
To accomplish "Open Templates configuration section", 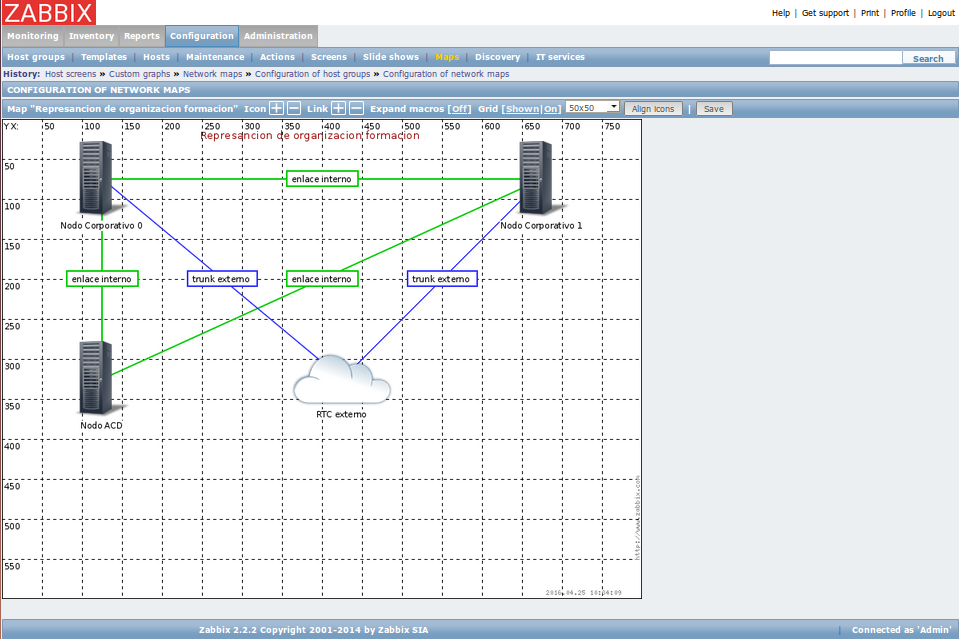I will coord(103,57).
